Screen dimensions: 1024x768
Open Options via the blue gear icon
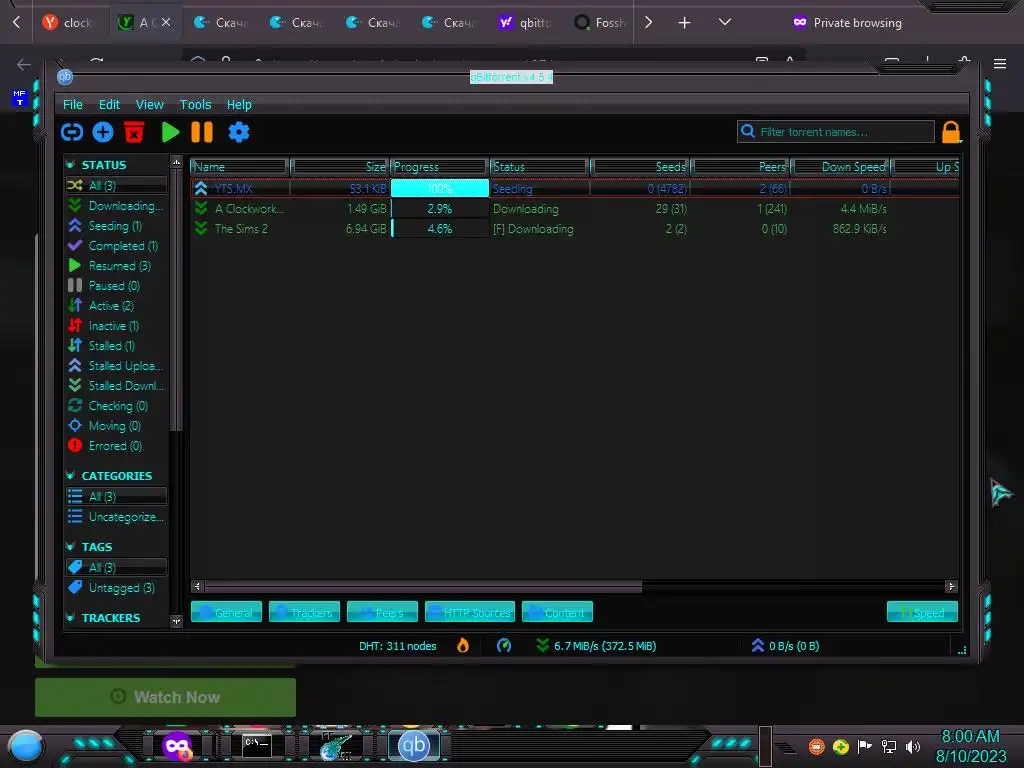[239, 133]
